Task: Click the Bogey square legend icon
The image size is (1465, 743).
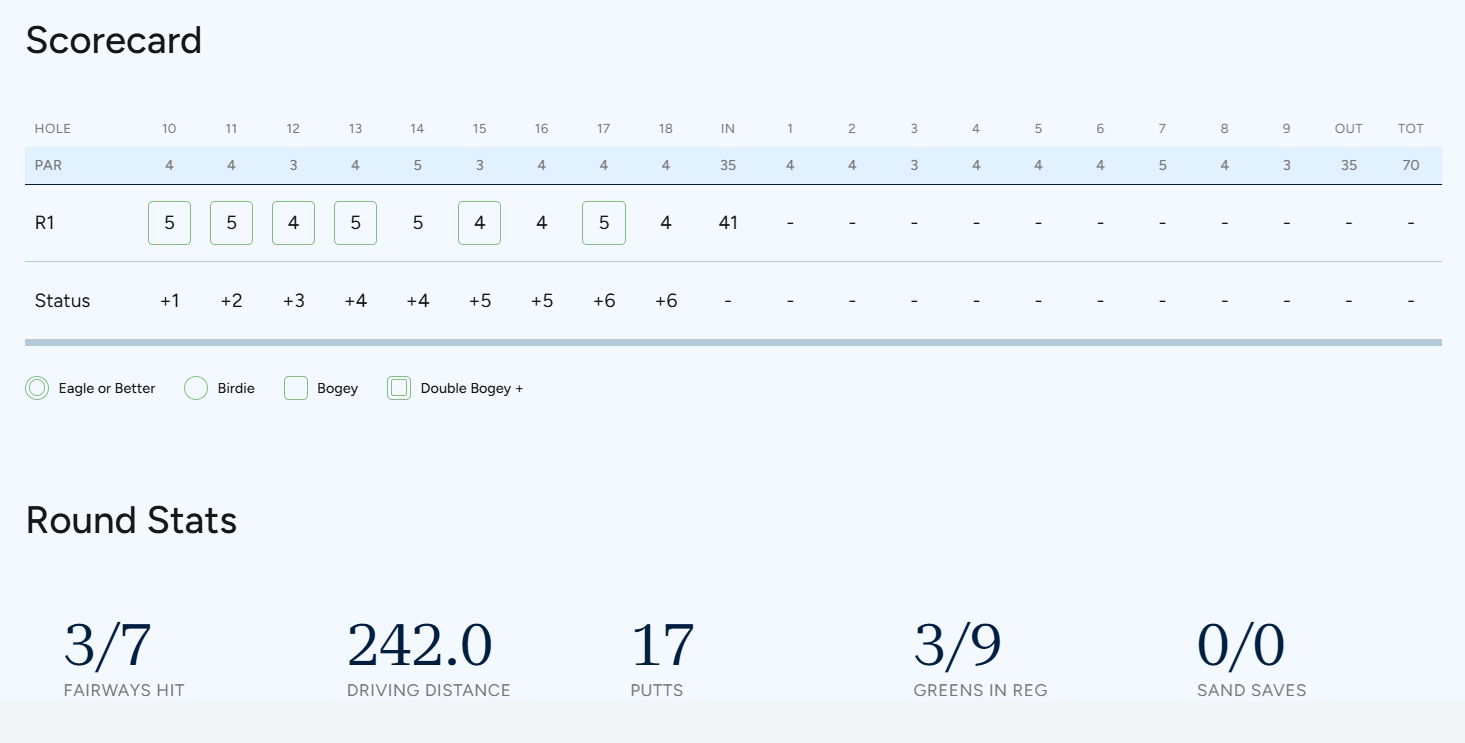Action: 296,388
